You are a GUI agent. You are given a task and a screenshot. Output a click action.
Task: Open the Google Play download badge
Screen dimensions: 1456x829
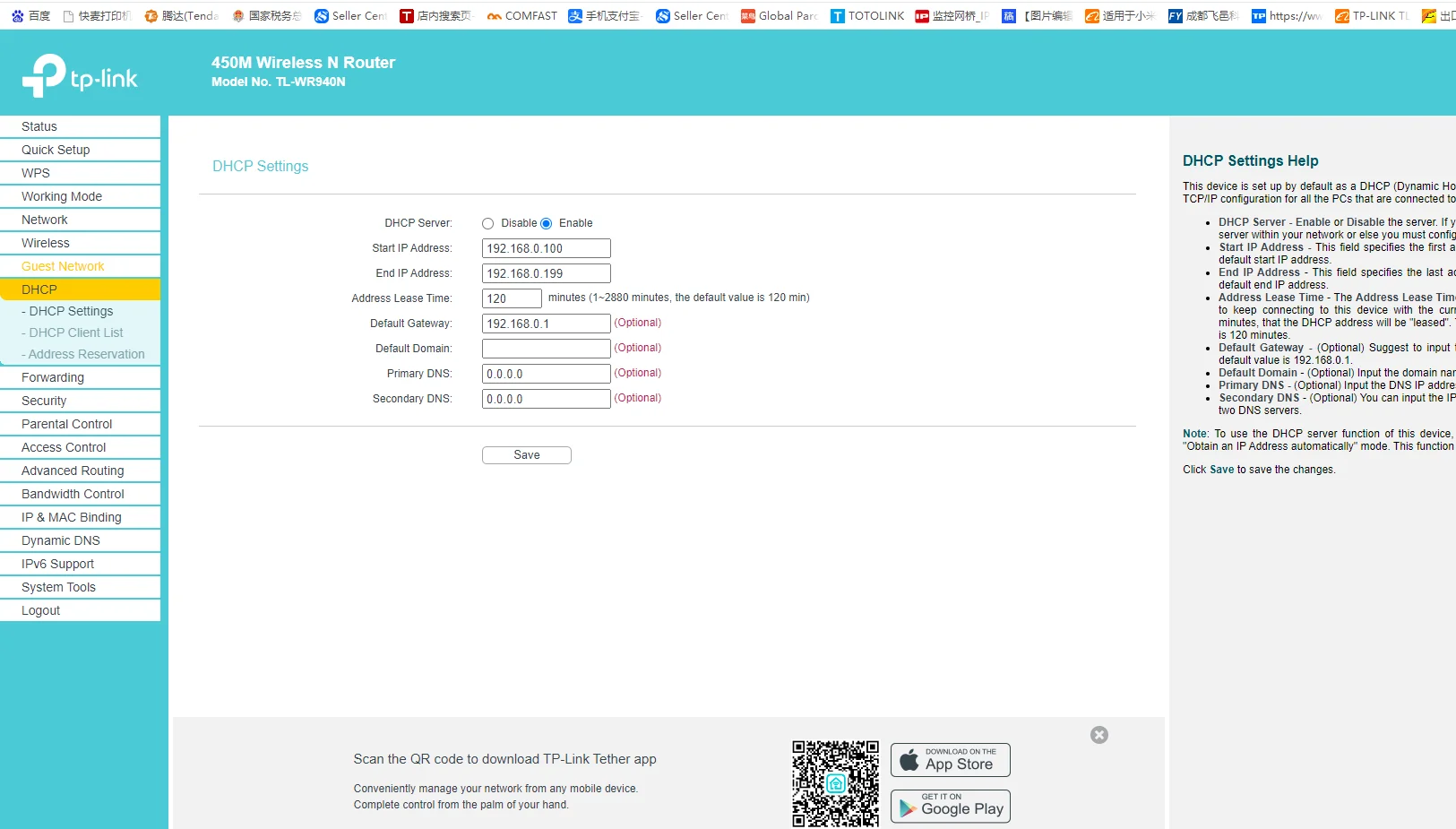[951, 807]
